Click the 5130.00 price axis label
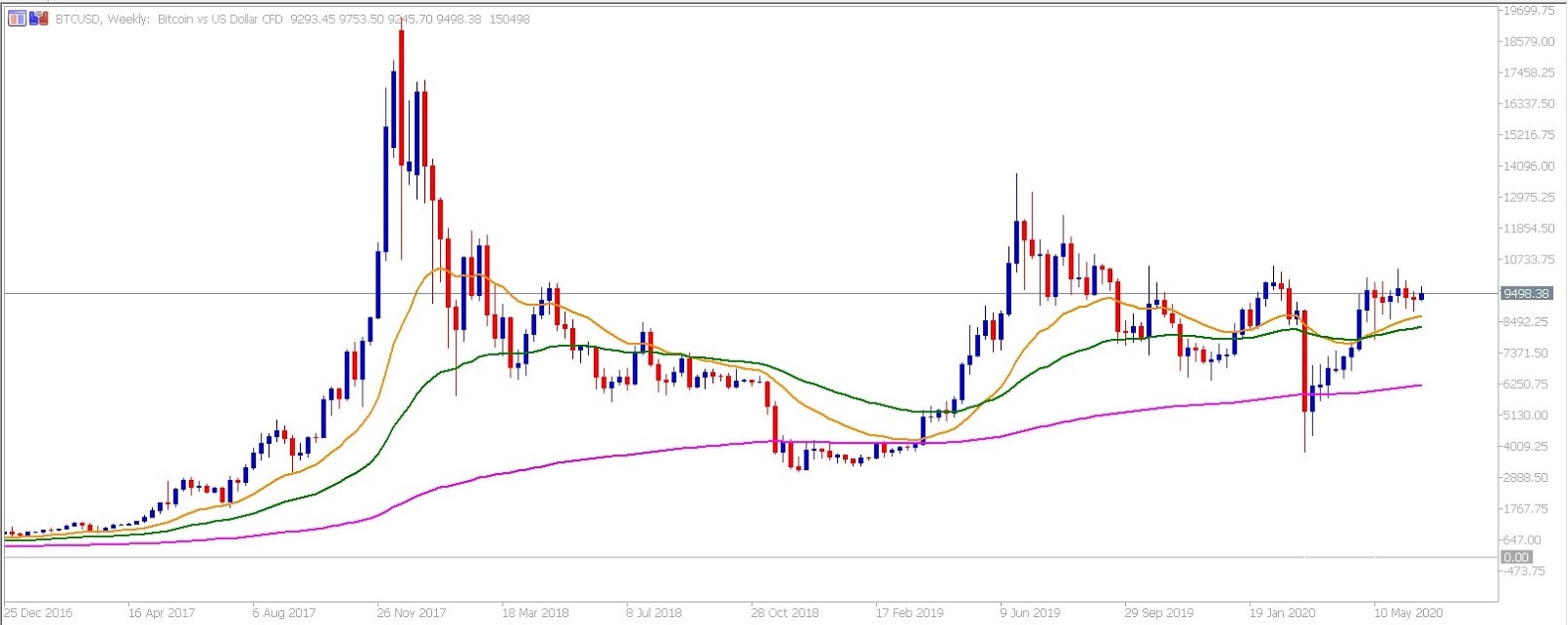The width and height of the screenshot is (1568, 625). point(1528,415)
